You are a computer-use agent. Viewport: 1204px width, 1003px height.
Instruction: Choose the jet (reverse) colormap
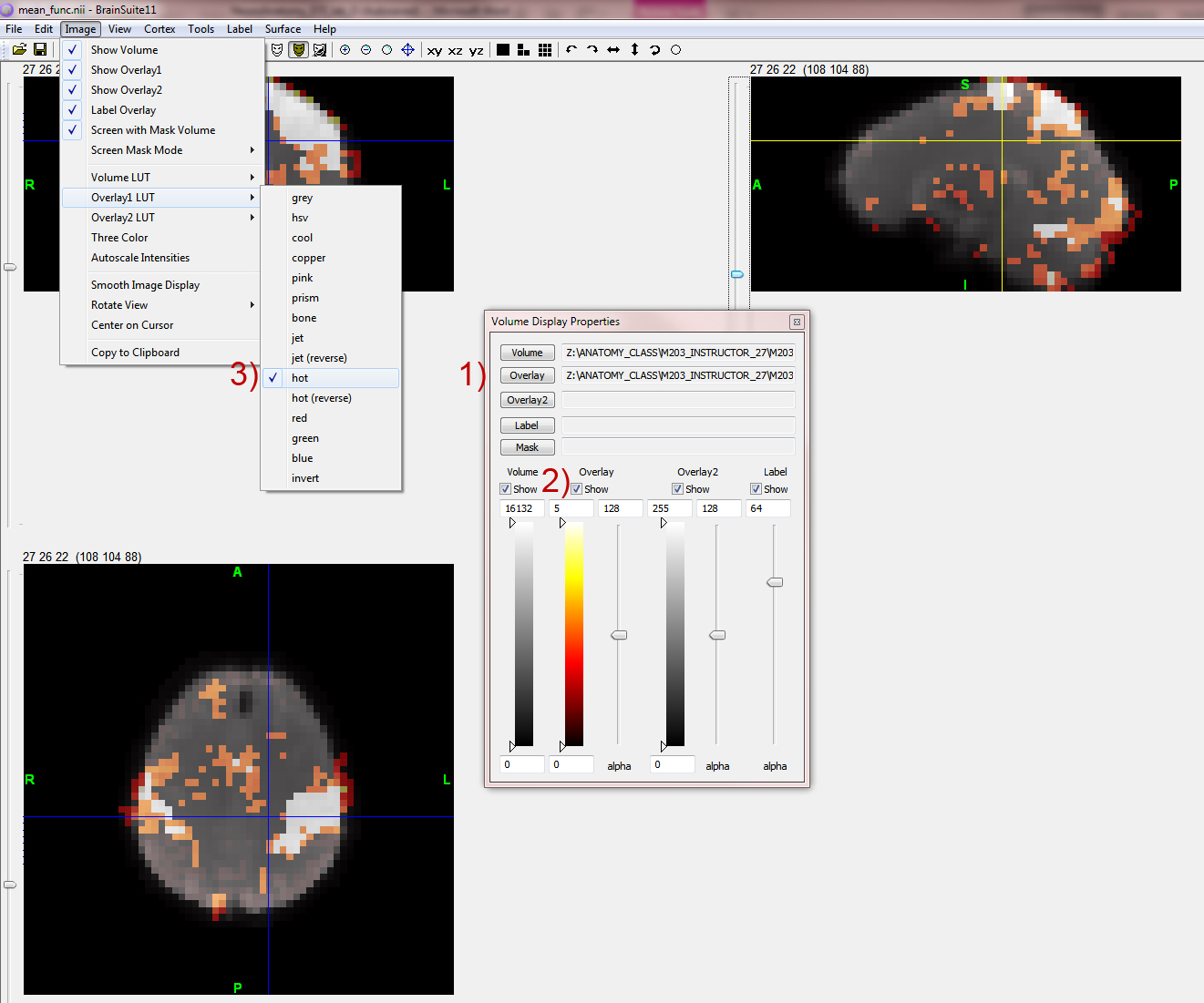pos(331,358)
